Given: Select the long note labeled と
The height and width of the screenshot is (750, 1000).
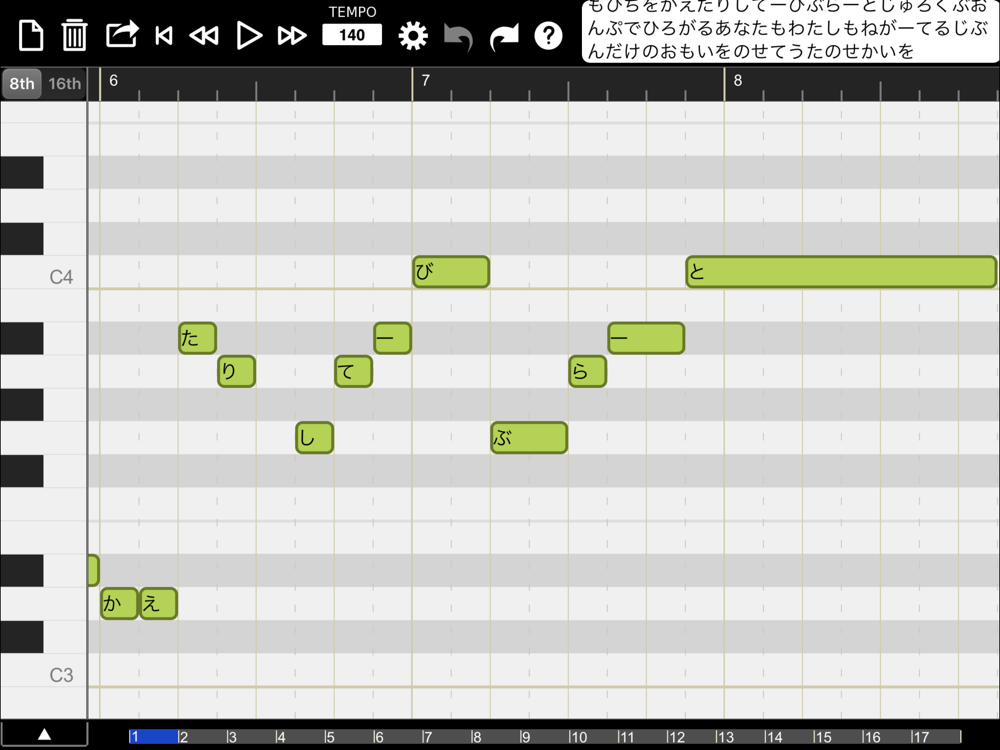Looking at the screenshot, I should pyautogui.click(x=841, y=272).
